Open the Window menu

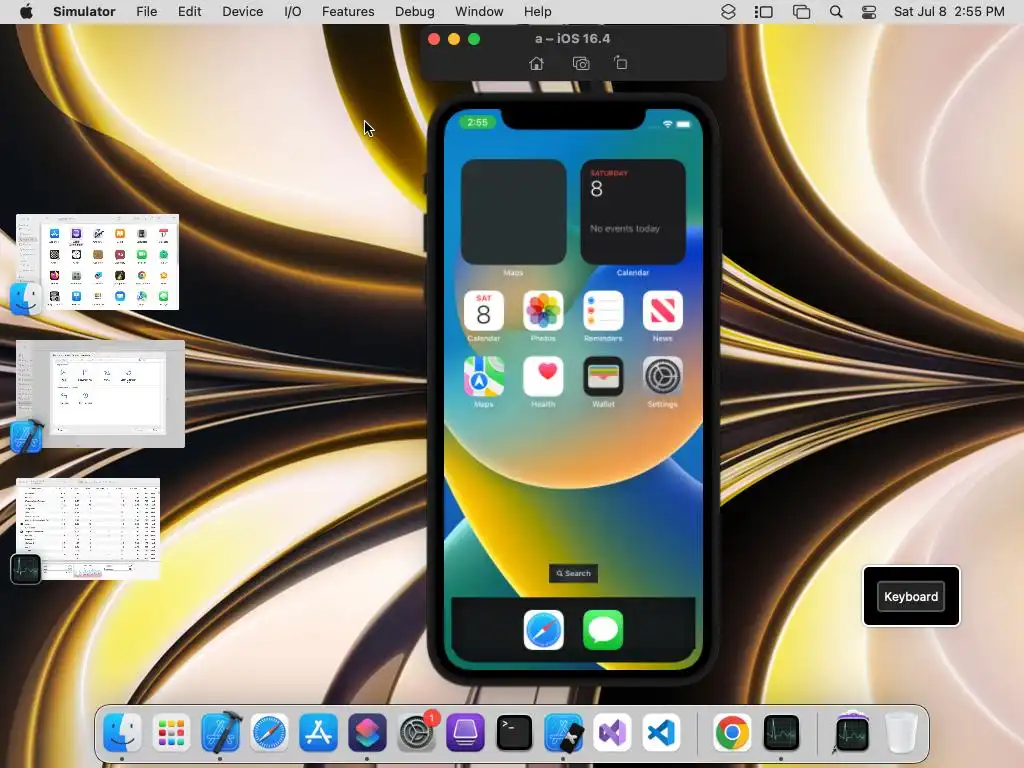(x=479, y=12)
